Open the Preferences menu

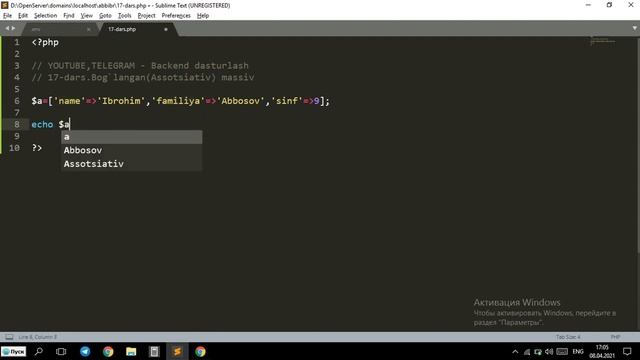tap(176, 16)
